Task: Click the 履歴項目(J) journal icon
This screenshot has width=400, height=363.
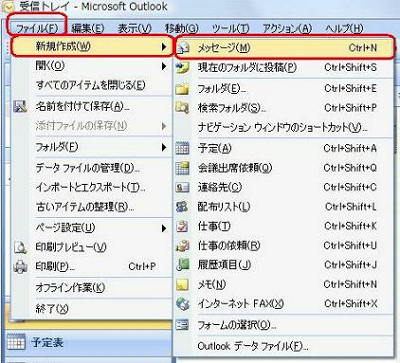Action: pos(183,265)
